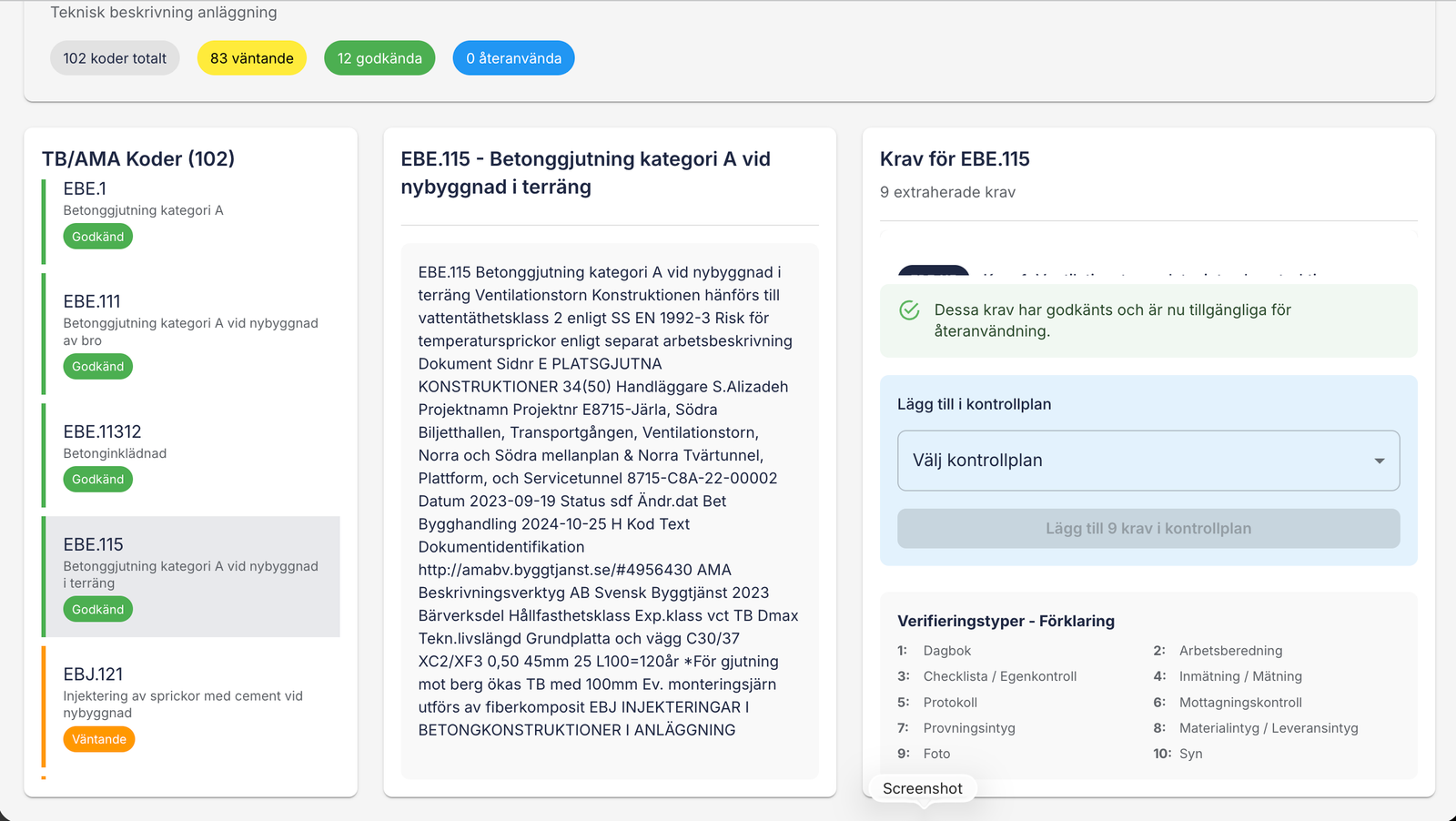This screenshot has height=821, width=1456.
Task: Click the EBE.115 Betonggjutning detail heading
Action: coord(586,173)
